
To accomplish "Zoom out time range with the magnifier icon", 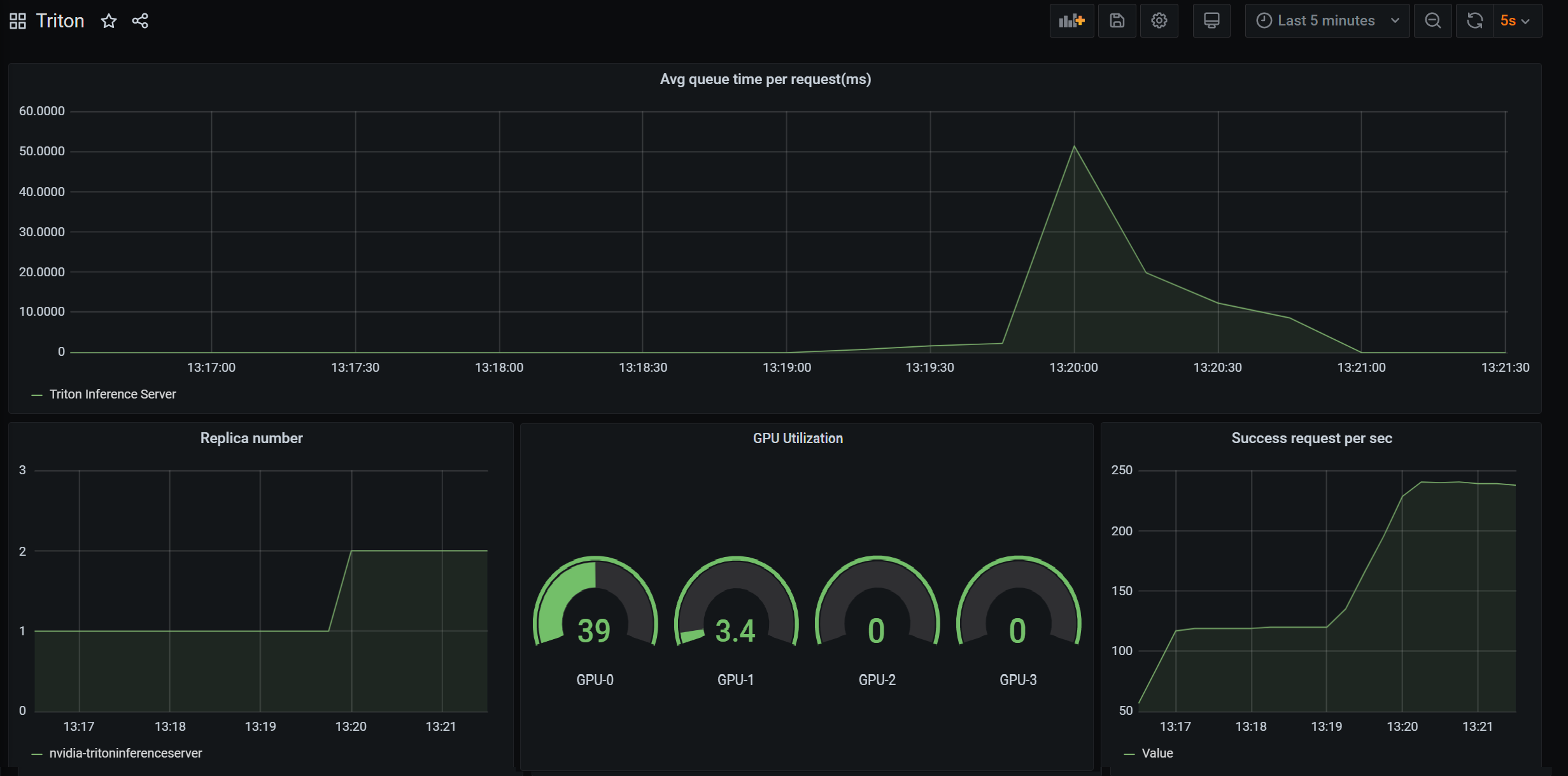I will pyautogui.click(x=1432, y=21).
